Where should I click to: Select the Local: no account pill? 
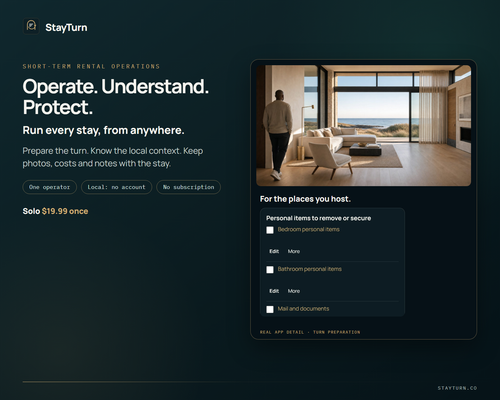[116, 187]
